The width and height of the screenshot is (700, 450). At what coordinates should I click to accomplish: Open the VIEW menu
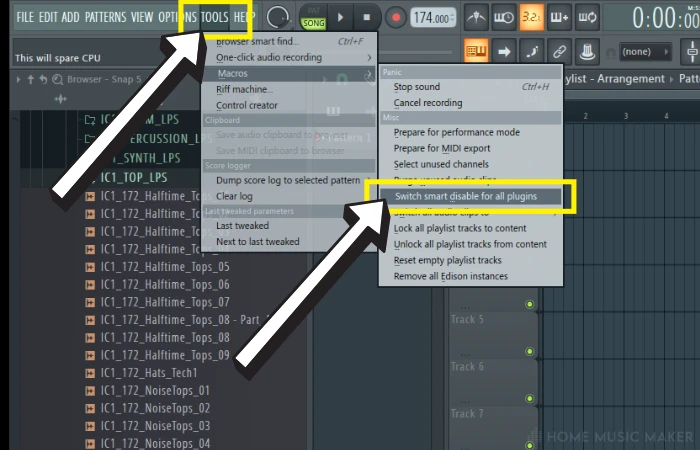click(142, 17)
